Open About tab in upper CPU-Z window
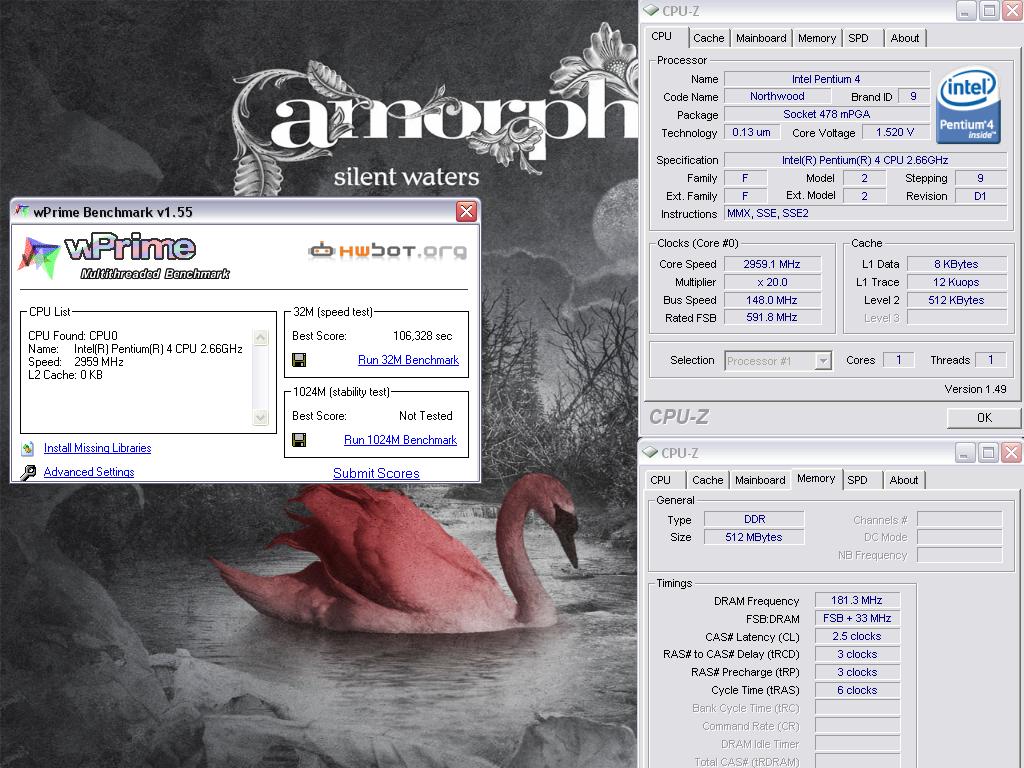 click(x=904, y=38)
